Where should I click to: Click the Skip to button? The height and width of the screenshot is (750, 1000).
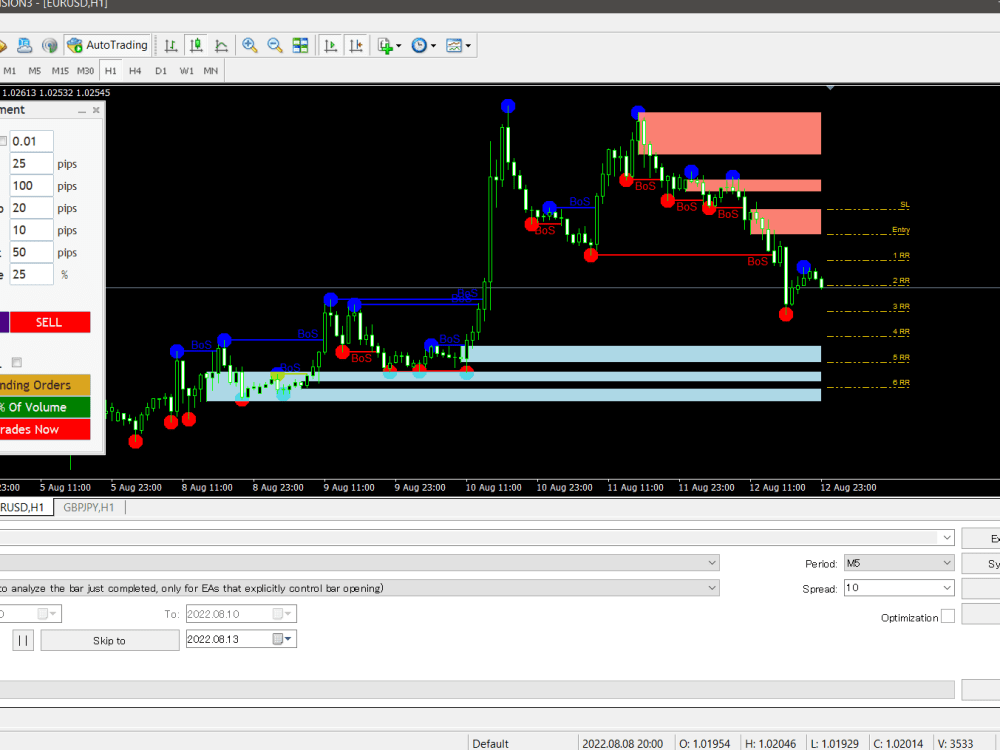[110, 640]
